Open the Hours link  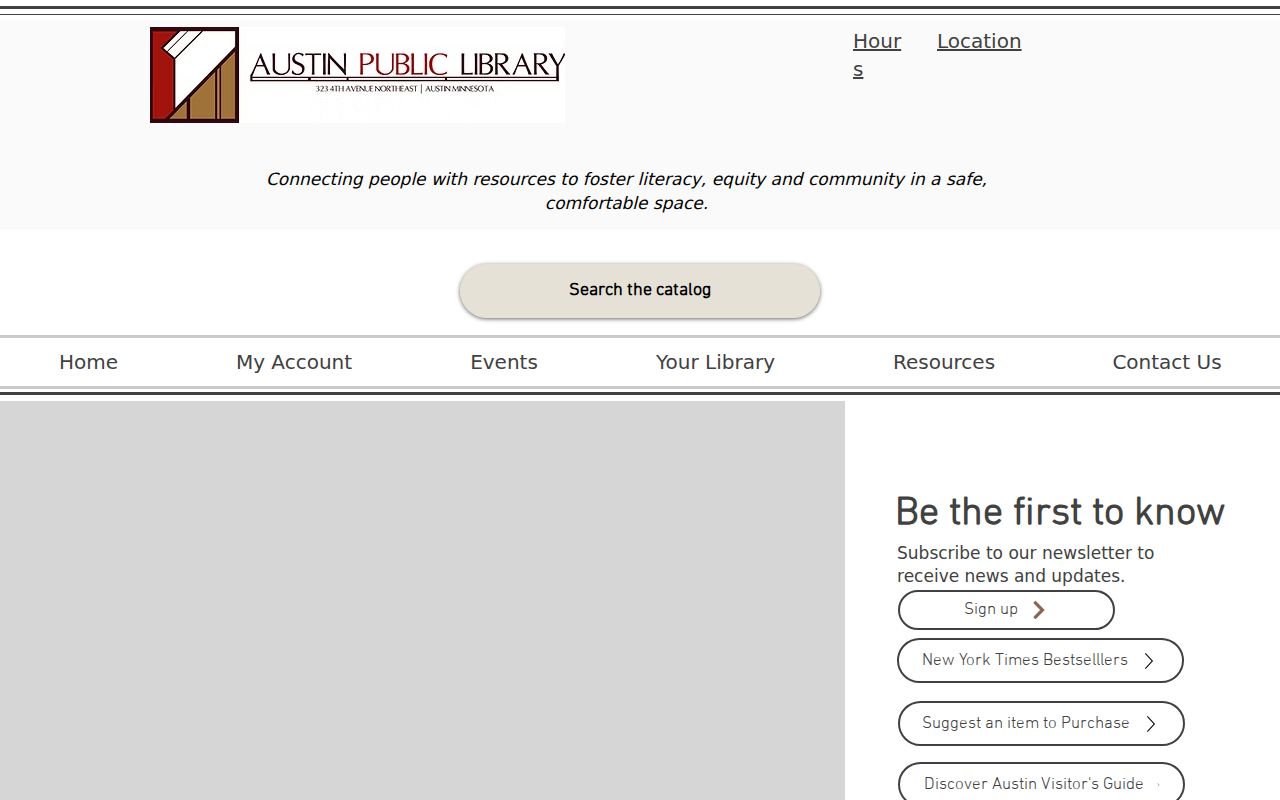[877, 55]
